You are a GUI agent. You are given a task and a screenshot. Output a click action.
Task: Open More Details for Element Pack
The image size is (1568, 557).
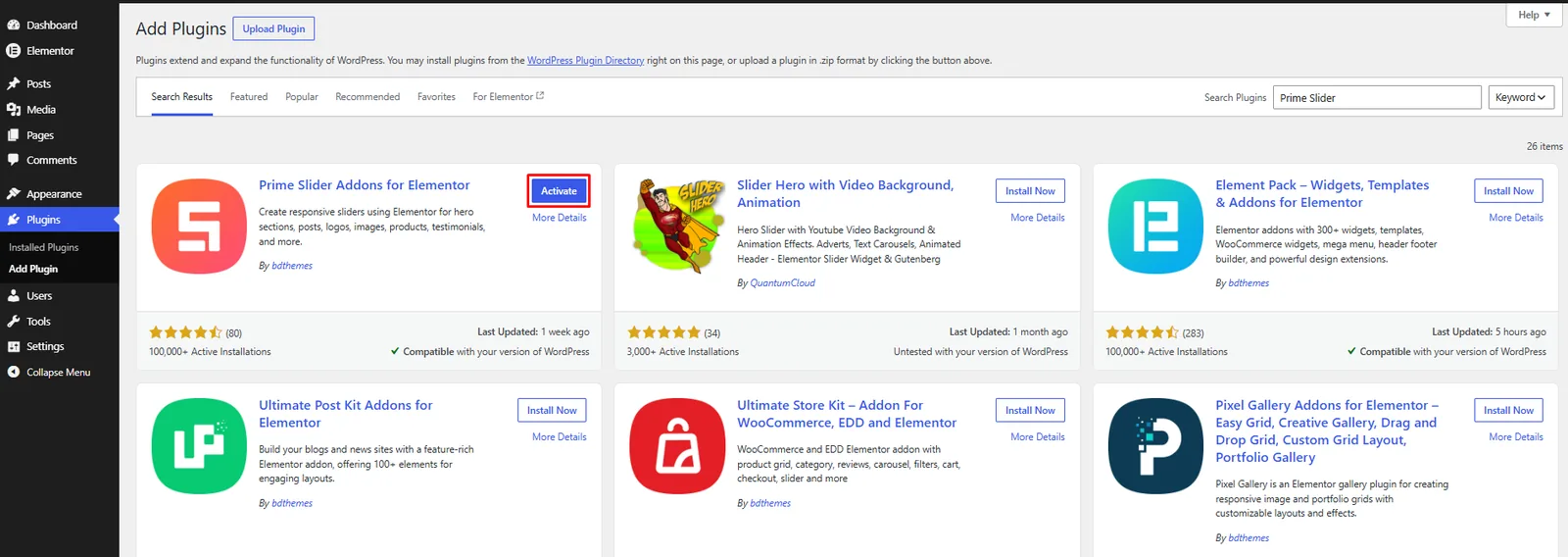click(1516, 218)
